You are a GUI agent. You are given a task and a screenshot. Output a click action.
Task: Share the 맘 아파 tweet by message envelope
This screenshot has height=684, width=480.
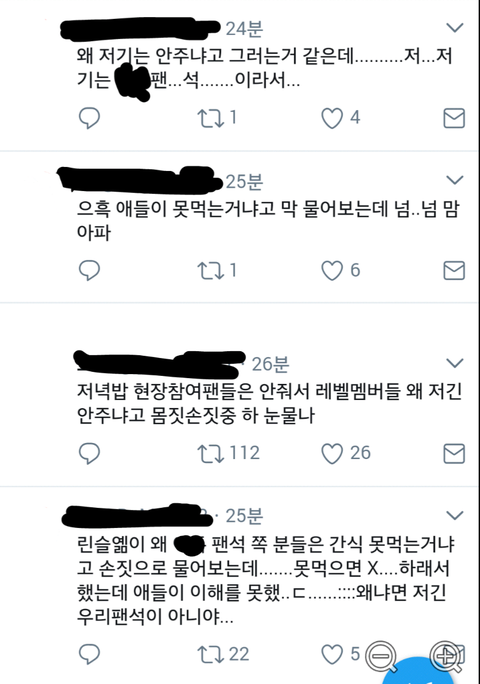pyautogui.click(x=454, y=270)
